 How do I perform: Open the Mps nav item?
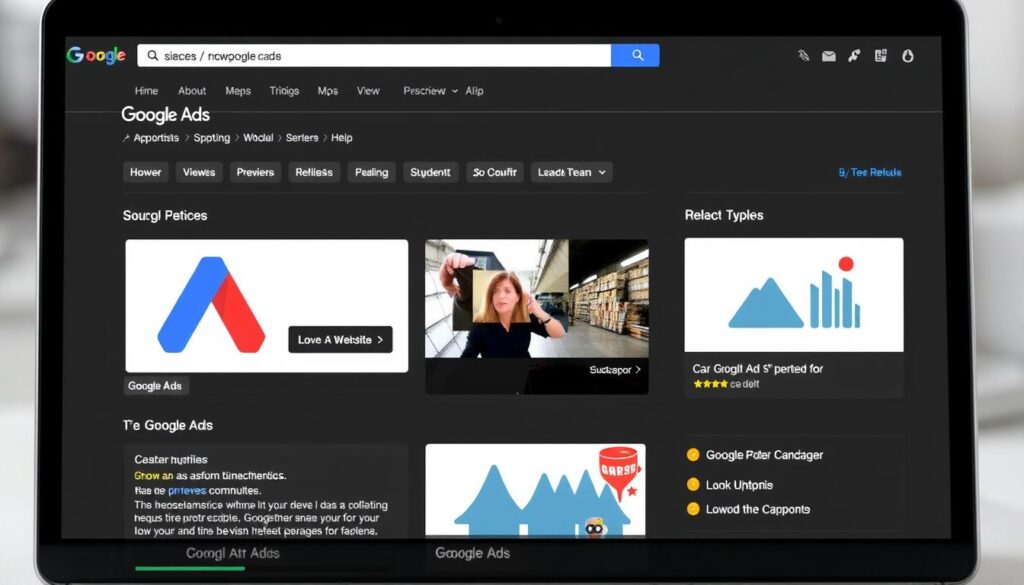(328, 91)
